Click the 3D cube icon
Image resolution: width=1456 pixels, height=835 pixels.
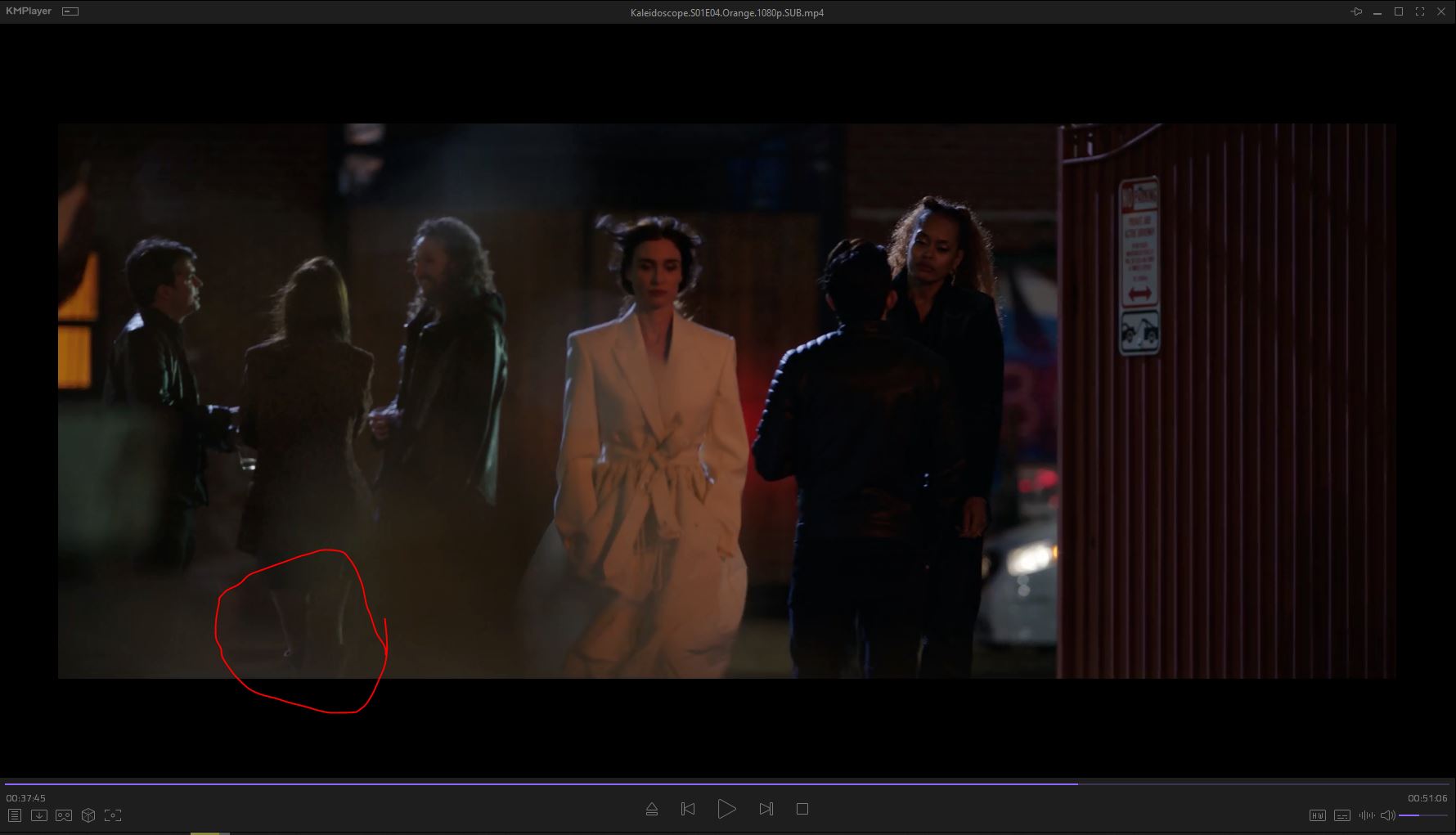point(88,815)
